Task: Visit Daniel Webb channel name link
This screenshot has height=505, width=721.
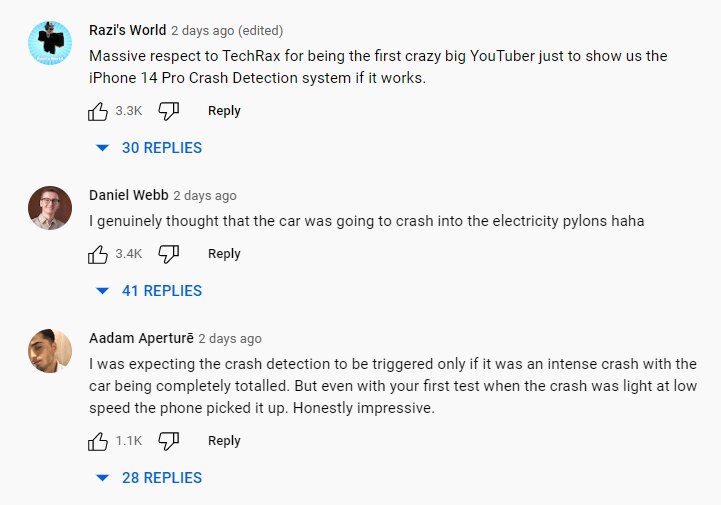Action: (x=128, y=195)
